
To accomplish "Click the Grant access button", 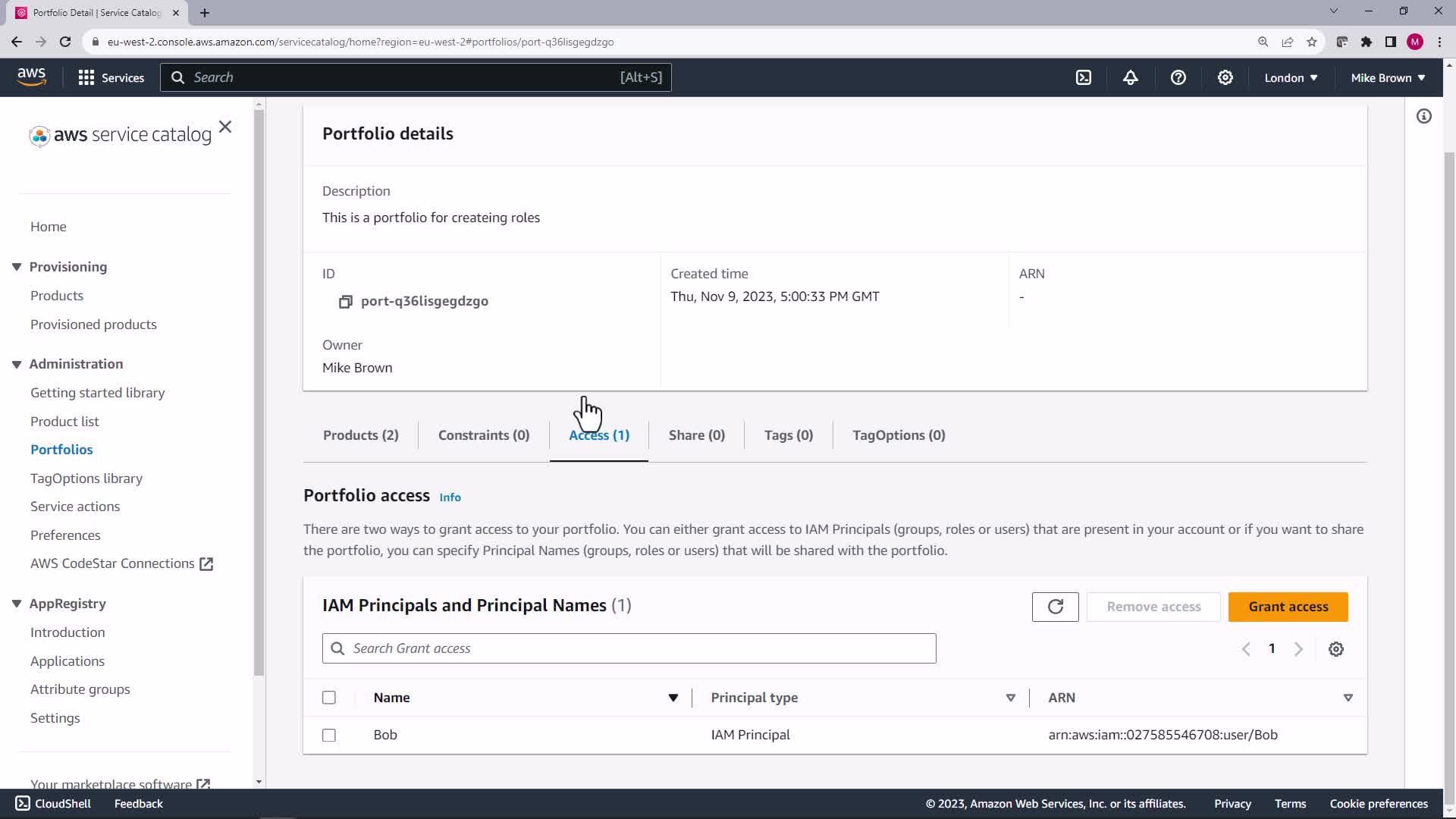I will (x=1288, y=607).
